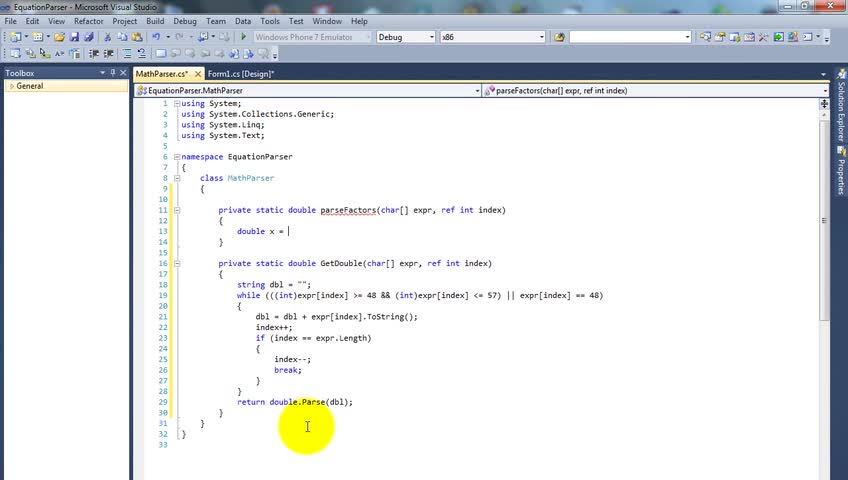Click the editor vertical scrollbar thumb
The image size is (848, 480).
824,221
